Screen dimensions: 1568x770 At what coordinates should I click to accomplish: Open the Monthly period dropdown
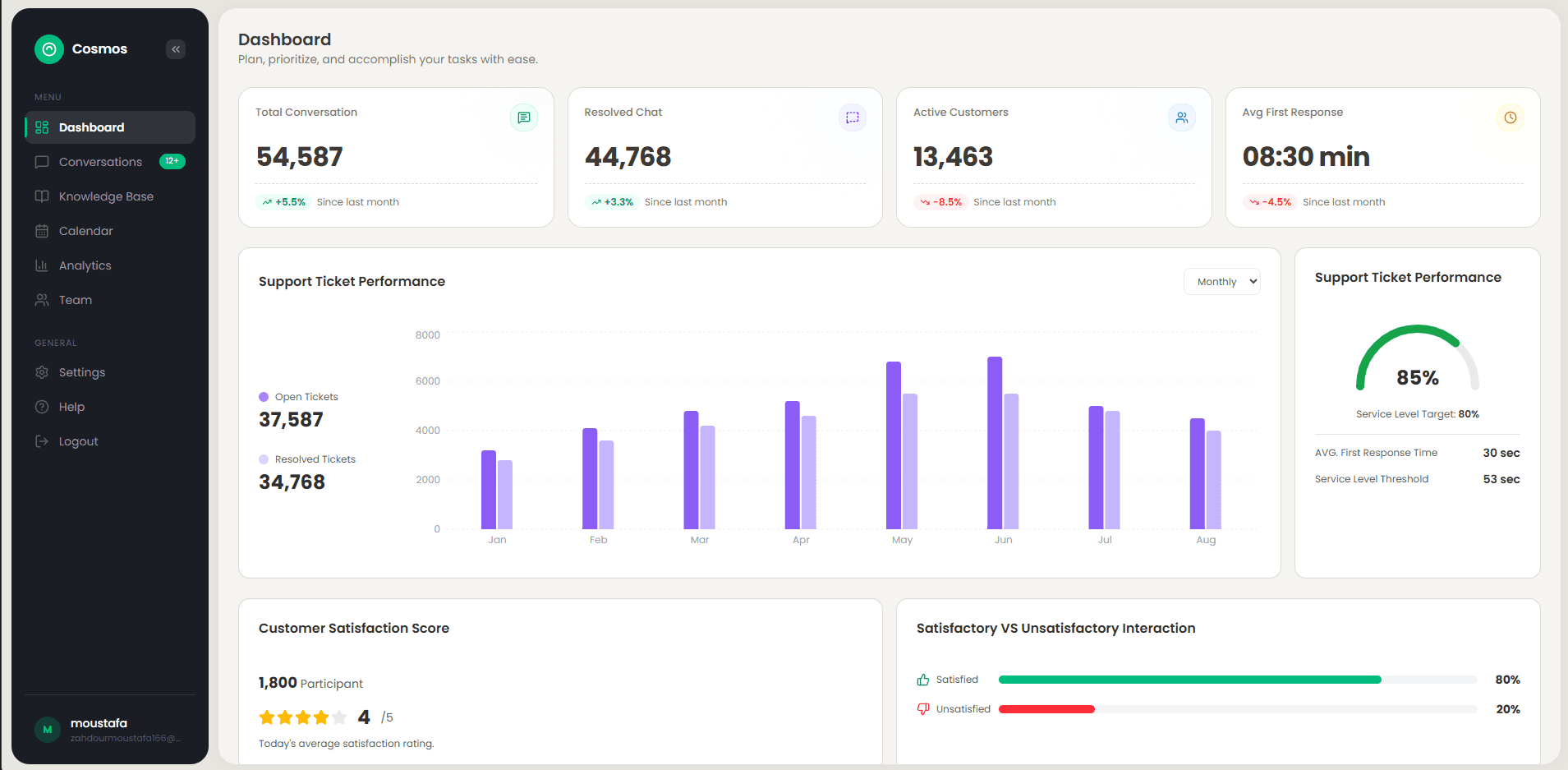1222,282
